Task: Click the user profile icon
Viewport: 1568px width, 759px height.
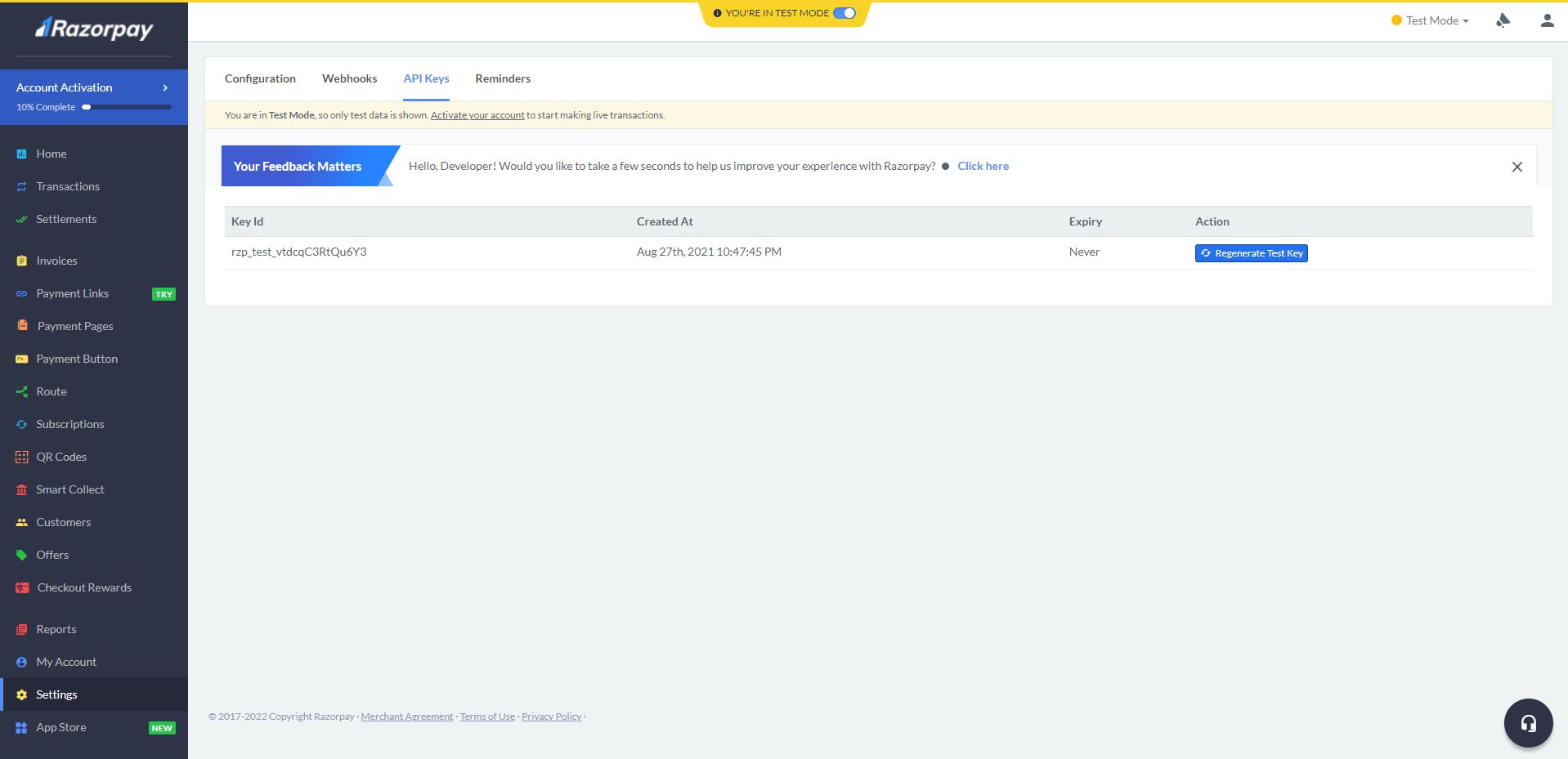Action: pyautogui.click(x=1547, y=20)
